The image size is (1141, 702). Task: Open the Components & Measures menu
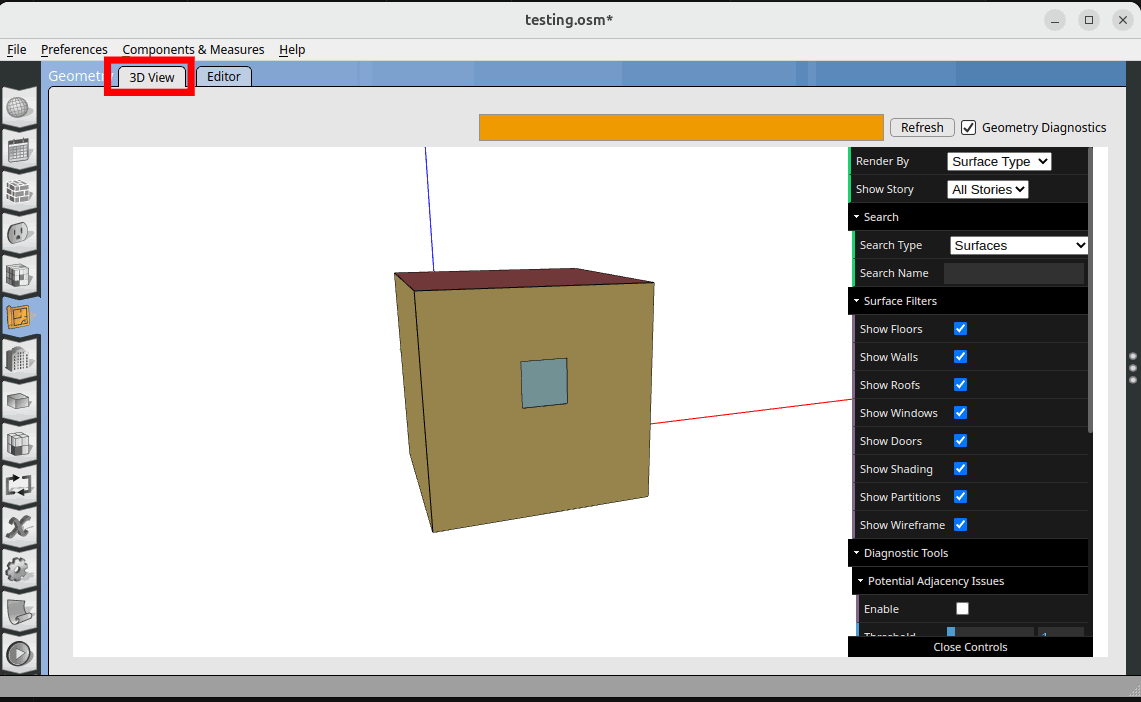[x=193, y=49]
